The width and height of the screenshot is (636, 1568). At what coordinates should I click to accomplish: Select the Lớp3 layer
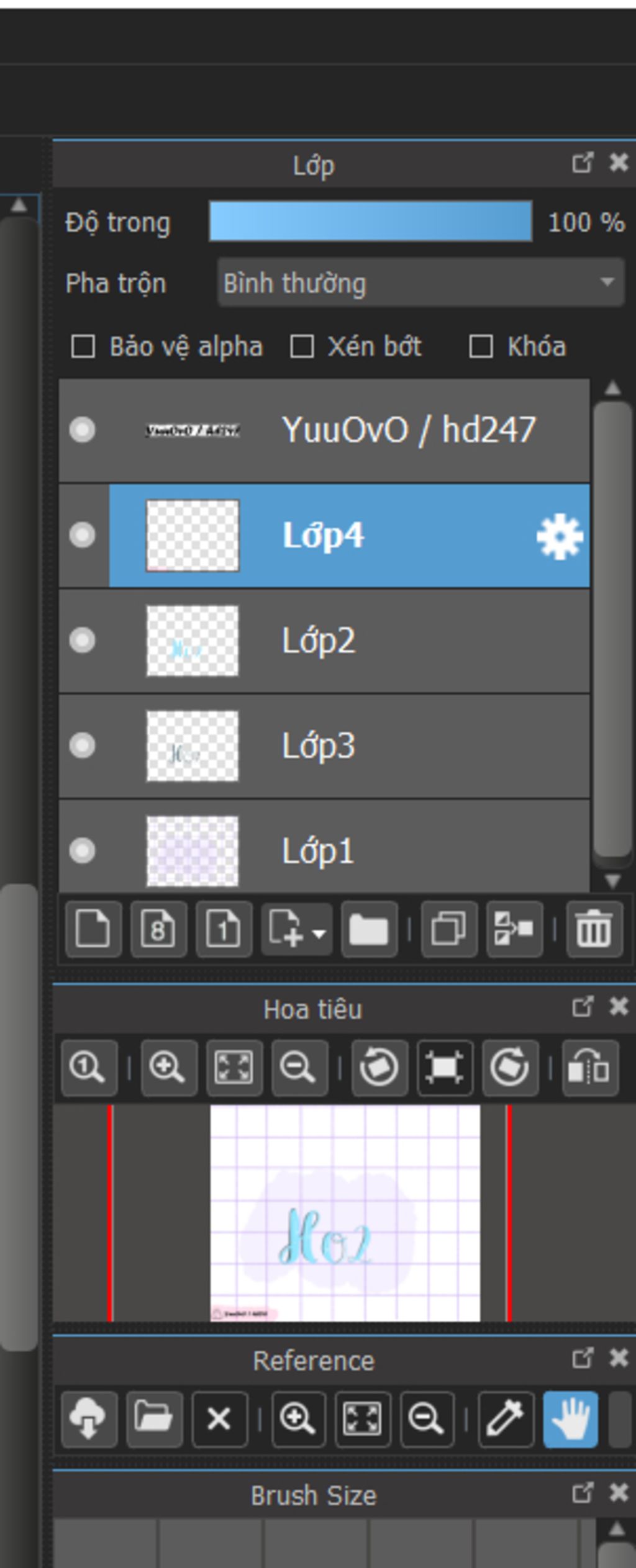pos(373,746)
